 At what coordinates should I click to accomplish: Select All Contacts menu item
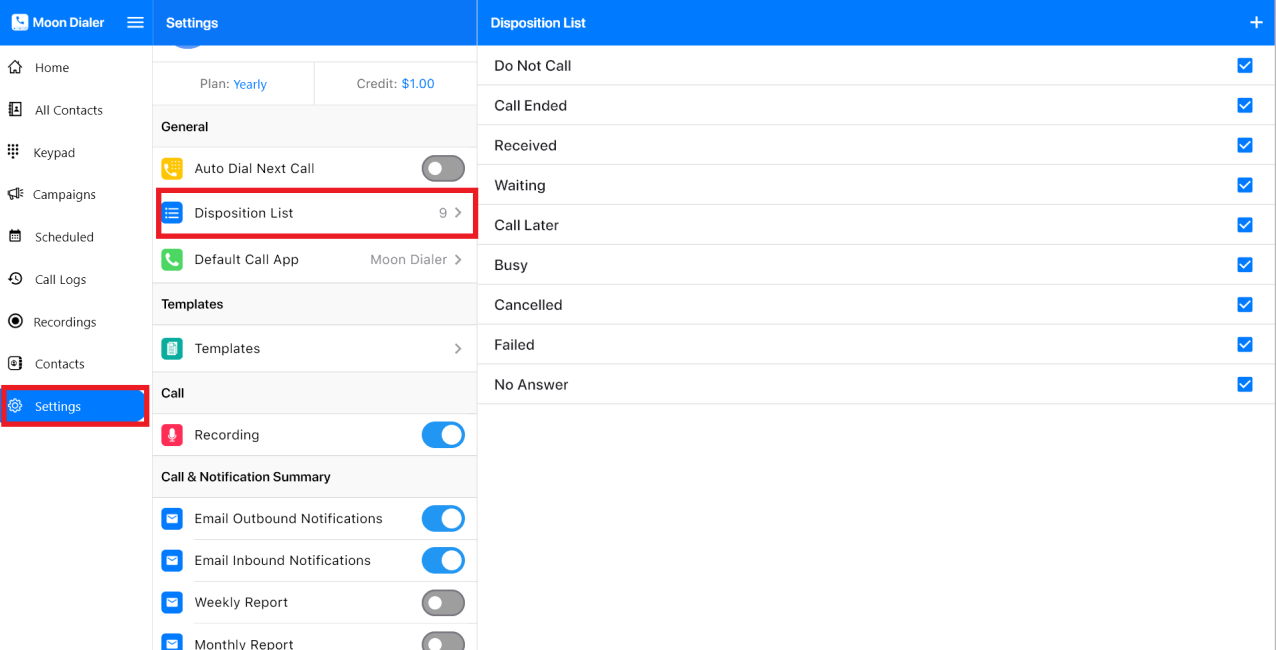[x=68, y=111]
